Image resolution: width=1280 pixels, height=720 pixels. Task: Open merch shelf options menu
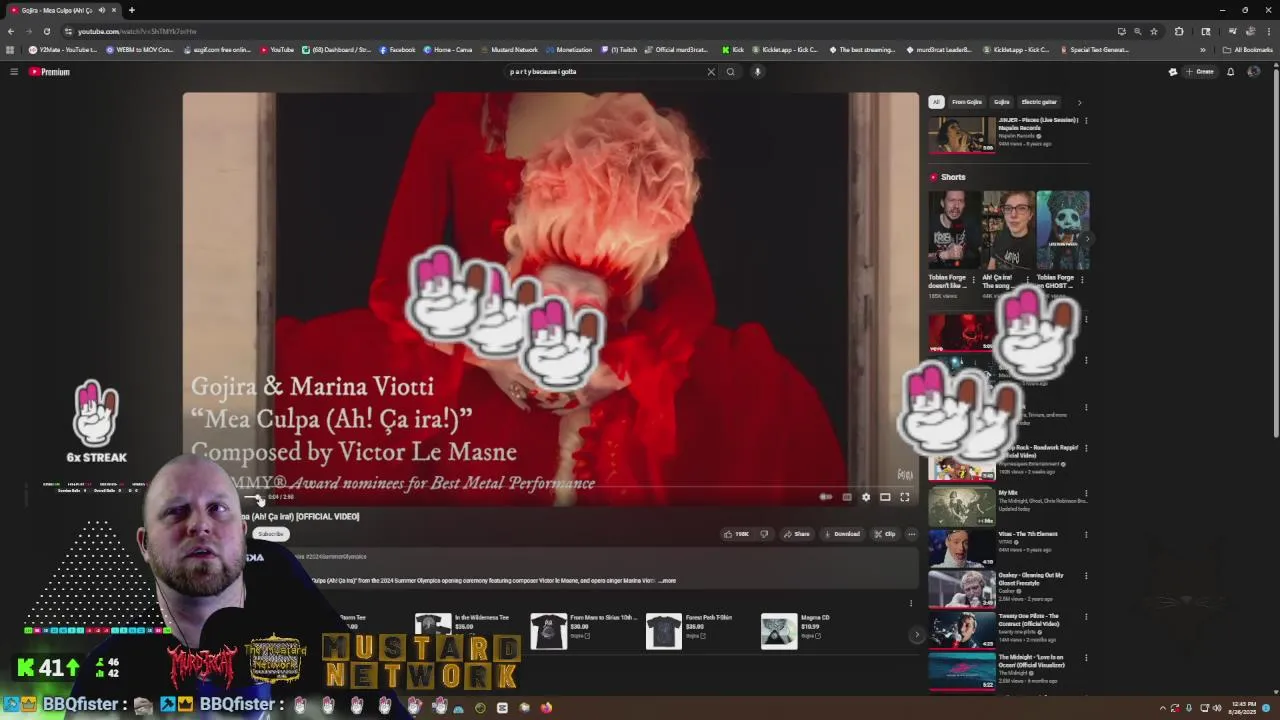click(910, 603)
